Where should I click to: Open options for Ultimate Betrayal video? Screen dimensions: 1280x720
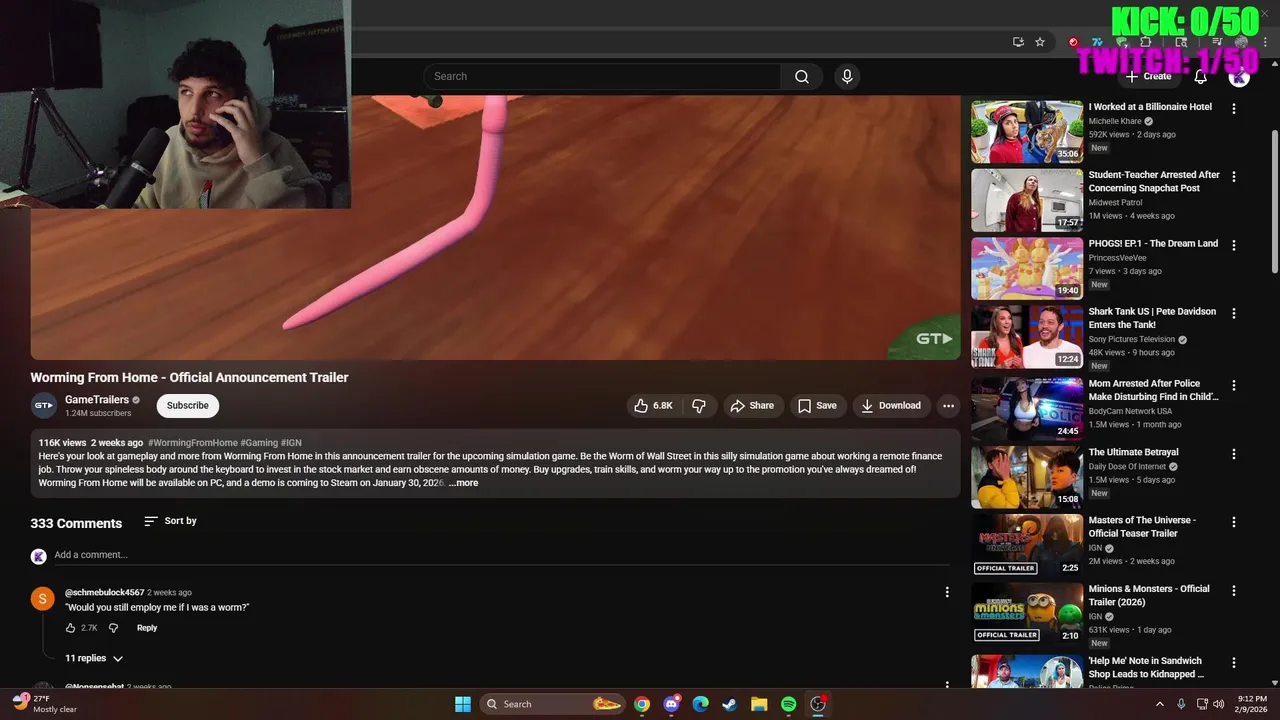coord(1233,454)
